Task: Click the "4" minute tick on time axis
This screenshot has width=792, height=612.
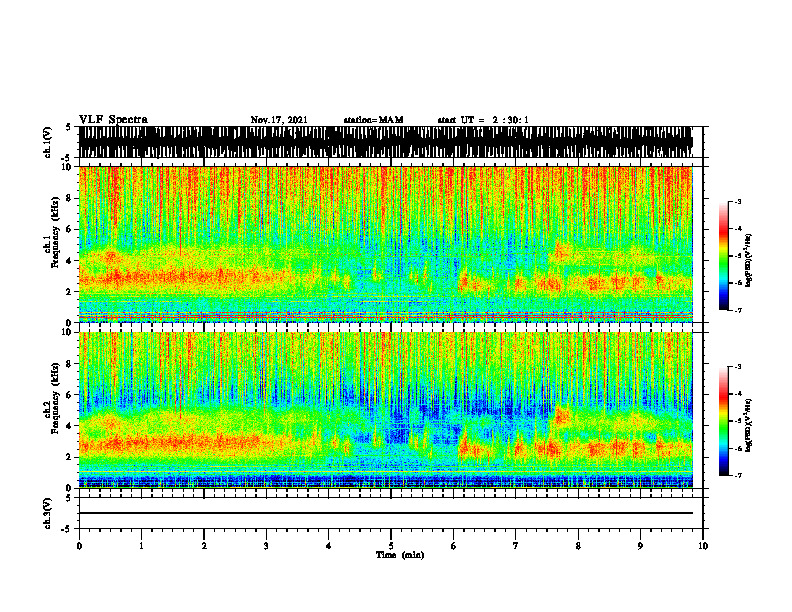Action: (329, 546)
